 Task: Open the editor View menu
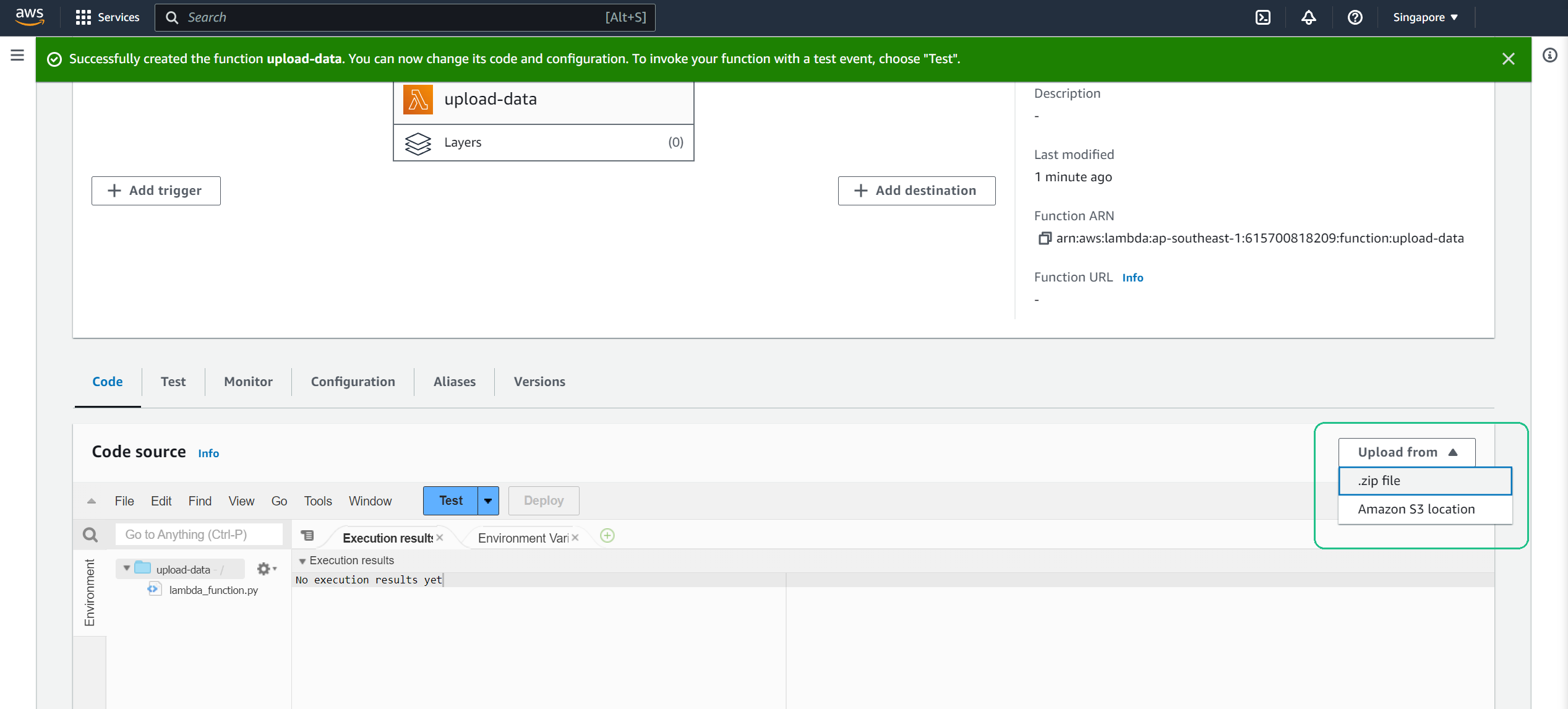point(241,501)
